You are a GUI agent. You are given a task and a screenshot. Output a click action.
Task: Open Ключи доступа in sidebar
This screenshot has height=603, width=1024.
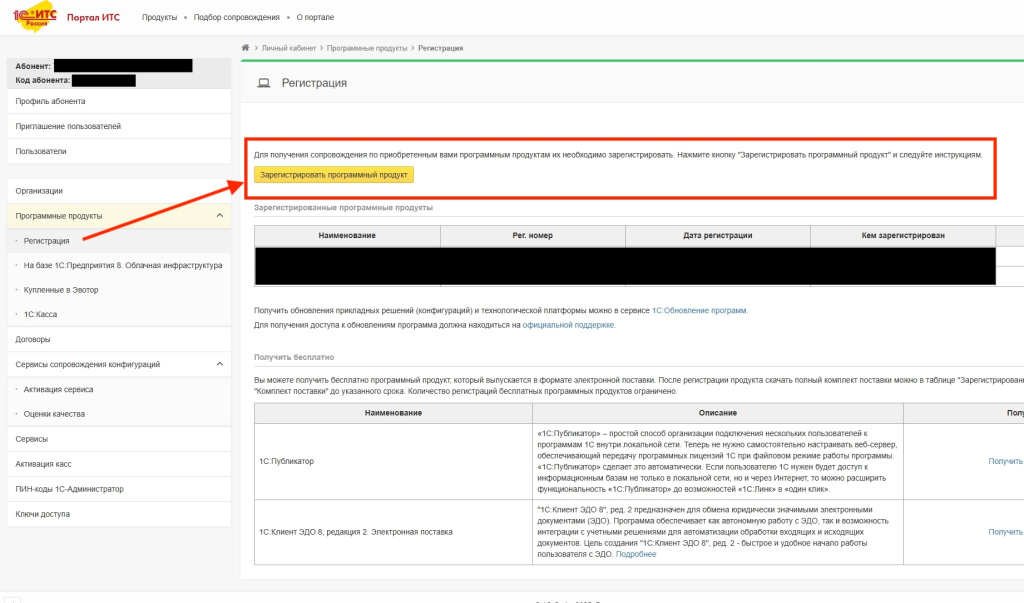[43, 514]
